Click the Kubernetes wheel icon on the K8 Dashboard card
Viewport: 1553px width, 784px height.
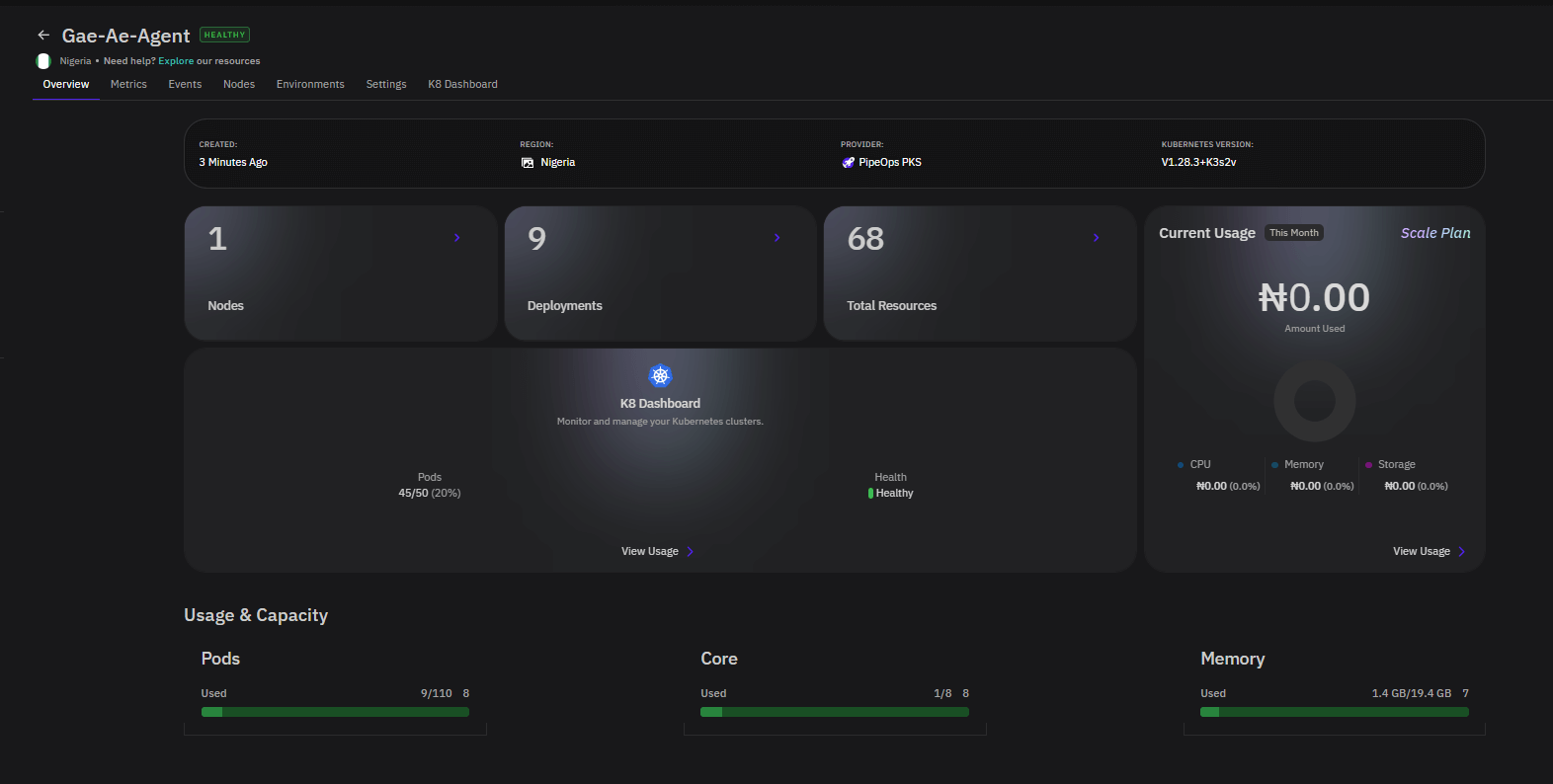660,376
